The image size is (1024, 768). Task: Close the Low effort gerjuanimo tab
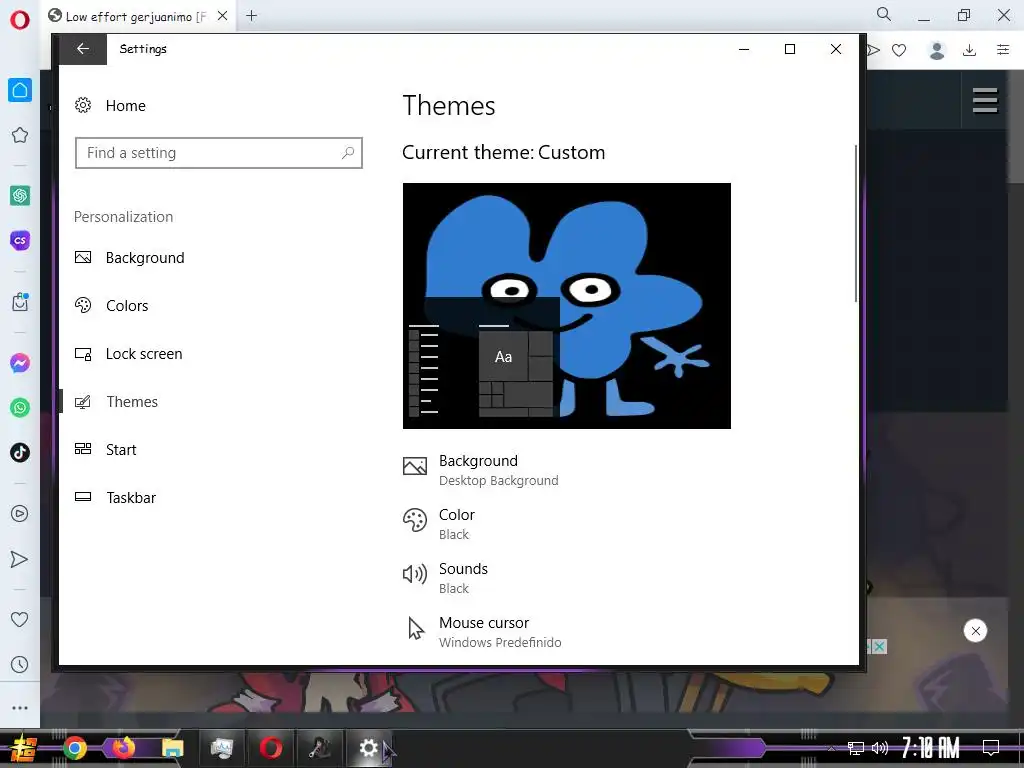point(223,16)
